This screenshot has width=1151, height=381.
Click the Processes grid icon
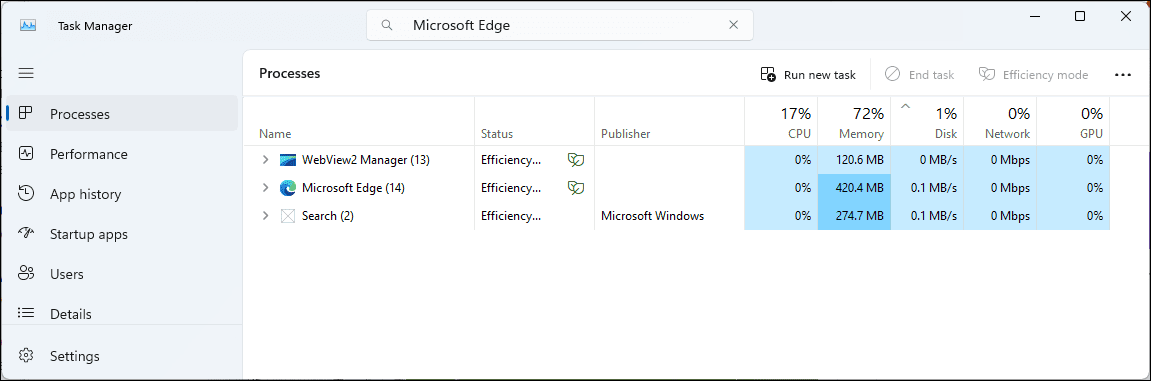(26, 113)
